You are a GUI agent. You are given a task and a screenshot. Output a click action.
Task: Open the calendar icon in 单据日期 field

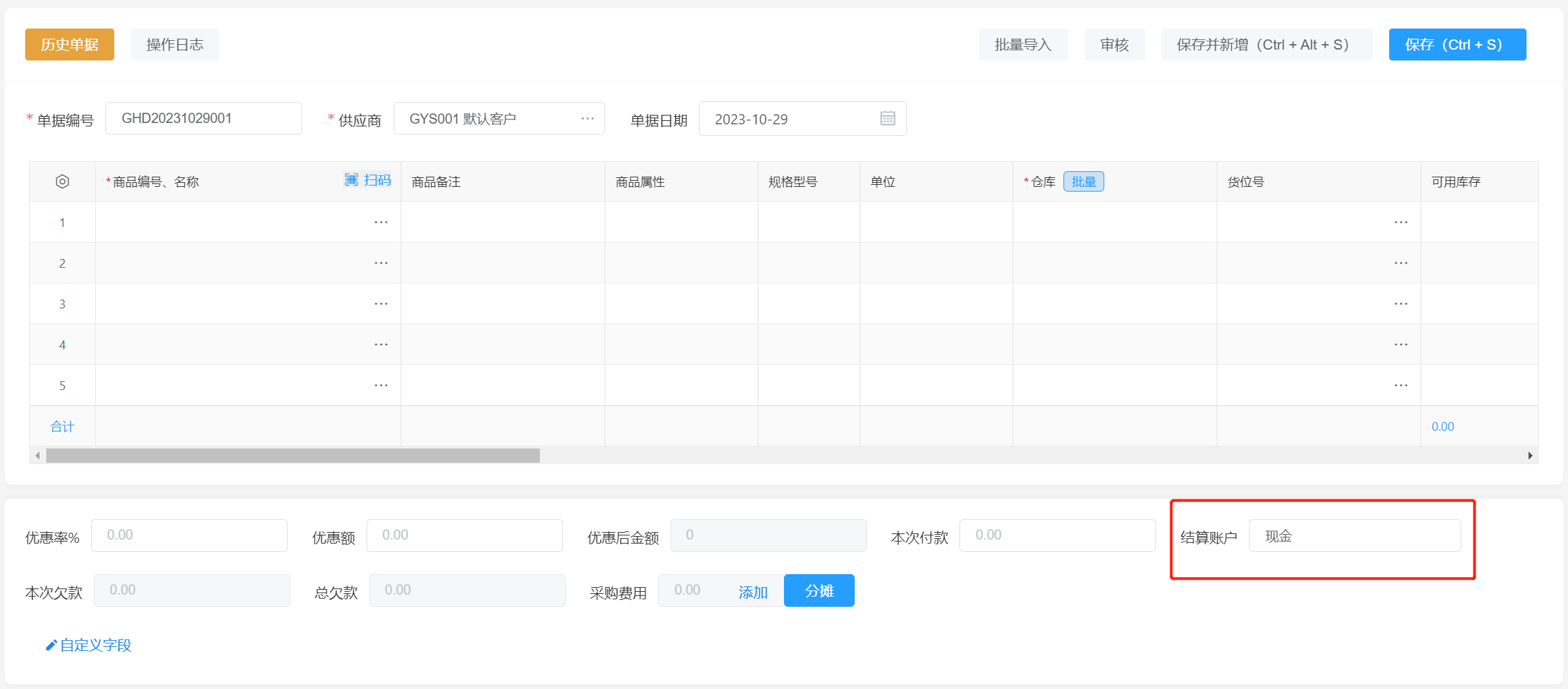click(x=887, y=118)
